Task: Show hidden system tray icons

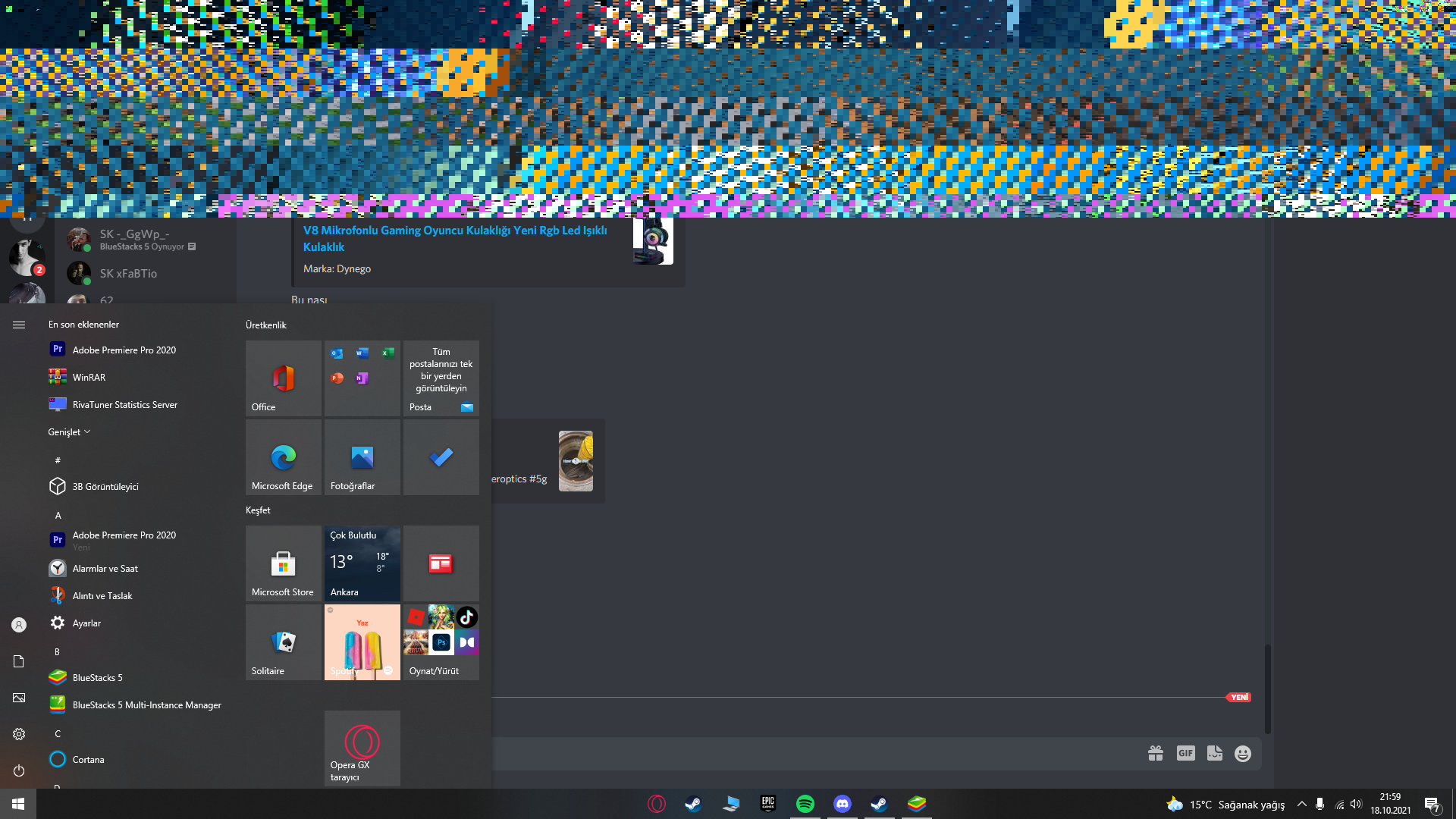Action: [x=1301, y=804]
